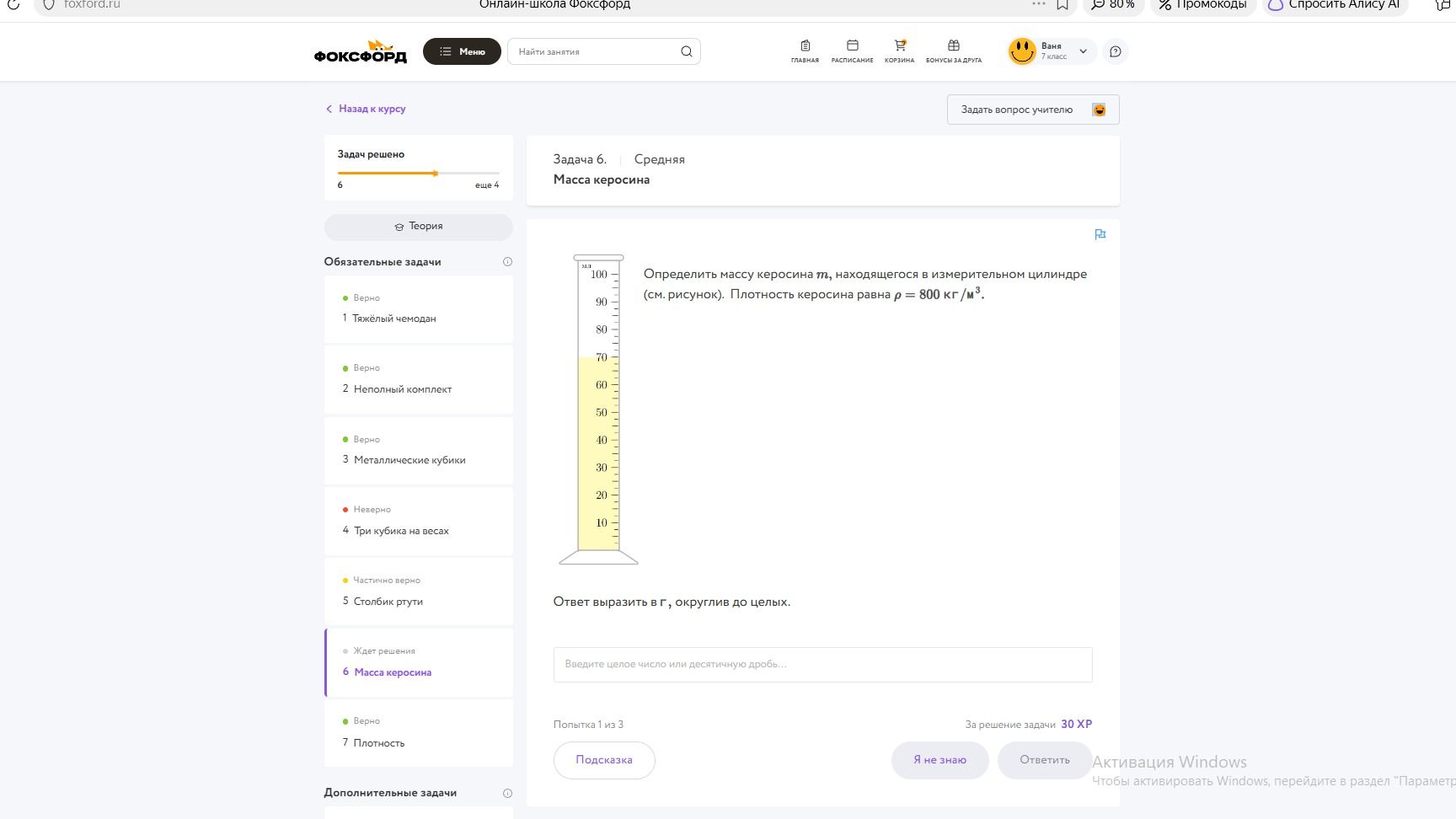
Task: Expand the Ваня profile dropdown arrow
Action: point(1083,51)
